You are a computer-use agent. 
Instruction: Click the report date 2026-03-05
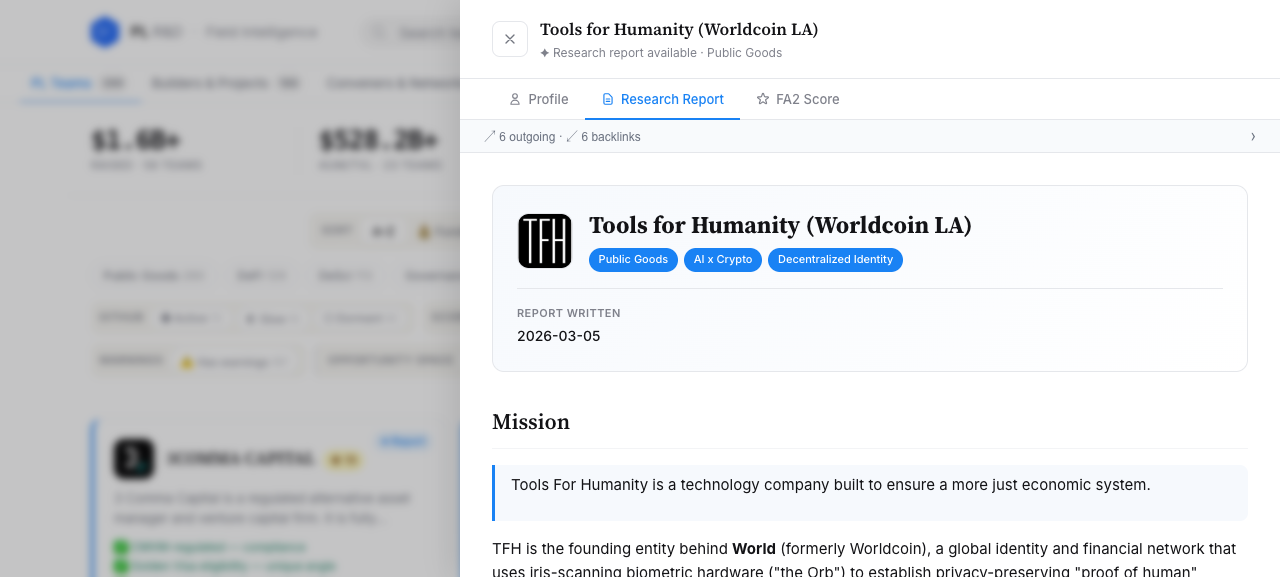pyautogui.click(x=559, y=336)
